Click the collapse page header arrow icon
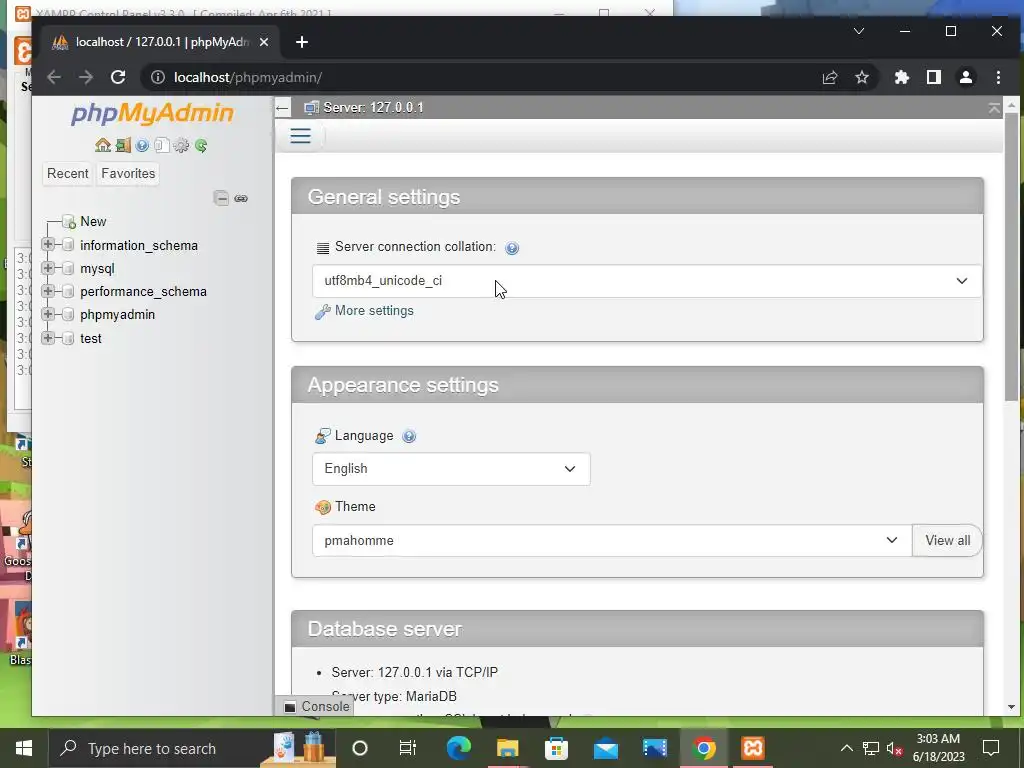This screenshot has width=1024, height=768. click(994, 108)
